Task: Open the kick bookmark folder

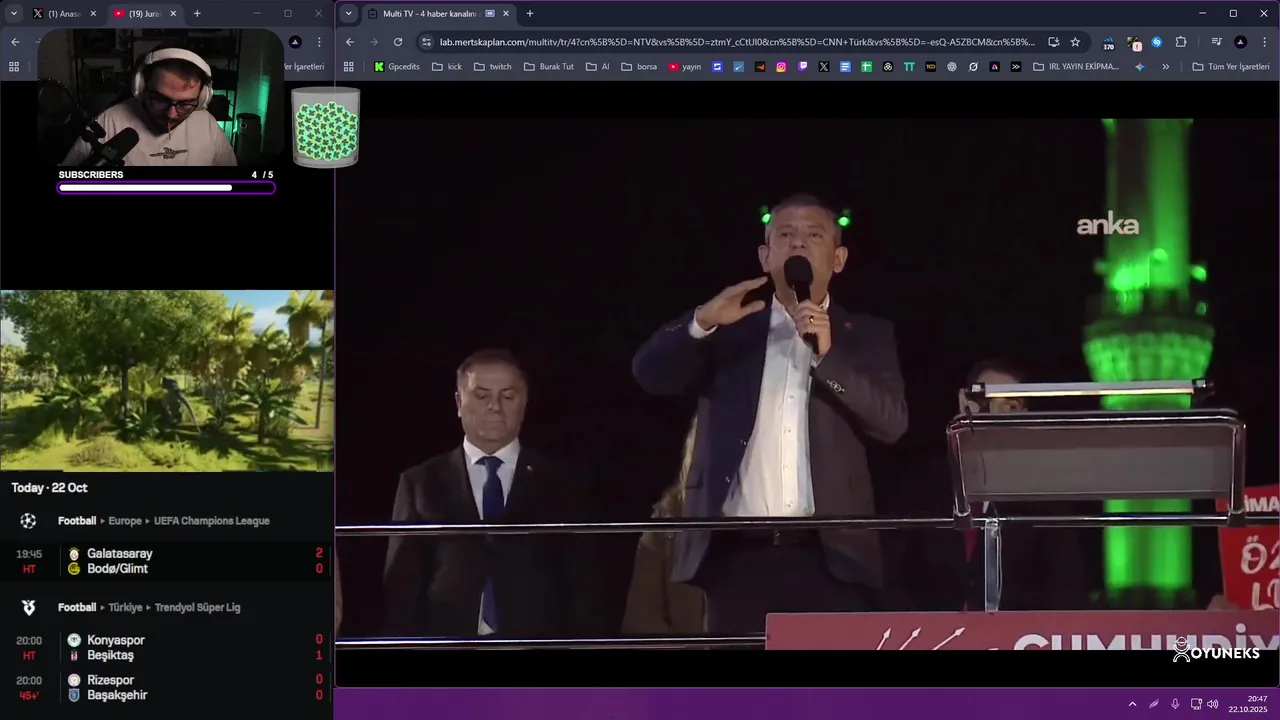Action: pyautogui.click(x=446, y=67)
